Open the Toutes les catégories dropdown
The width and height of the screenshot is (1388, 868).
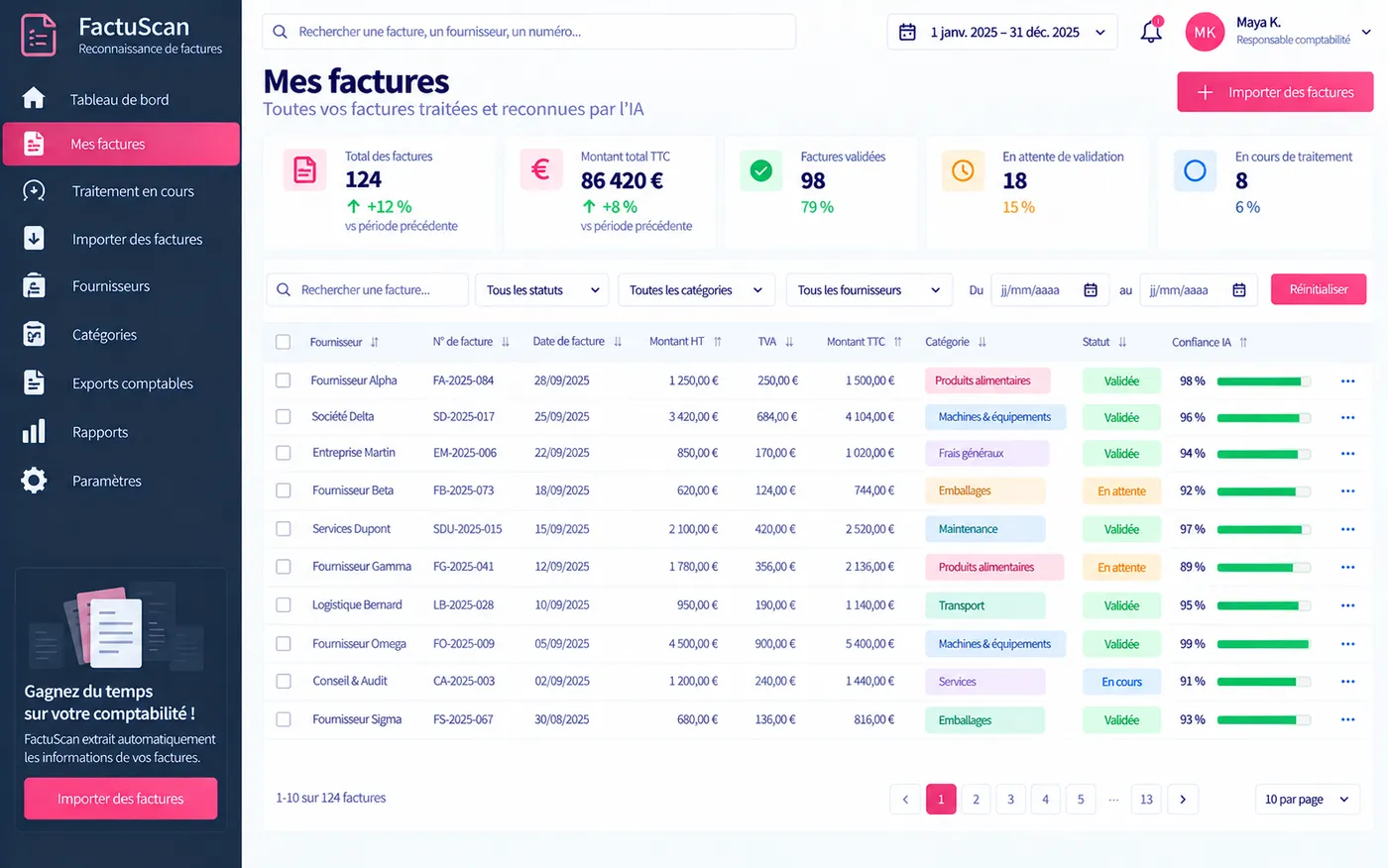tap(696, 290)
